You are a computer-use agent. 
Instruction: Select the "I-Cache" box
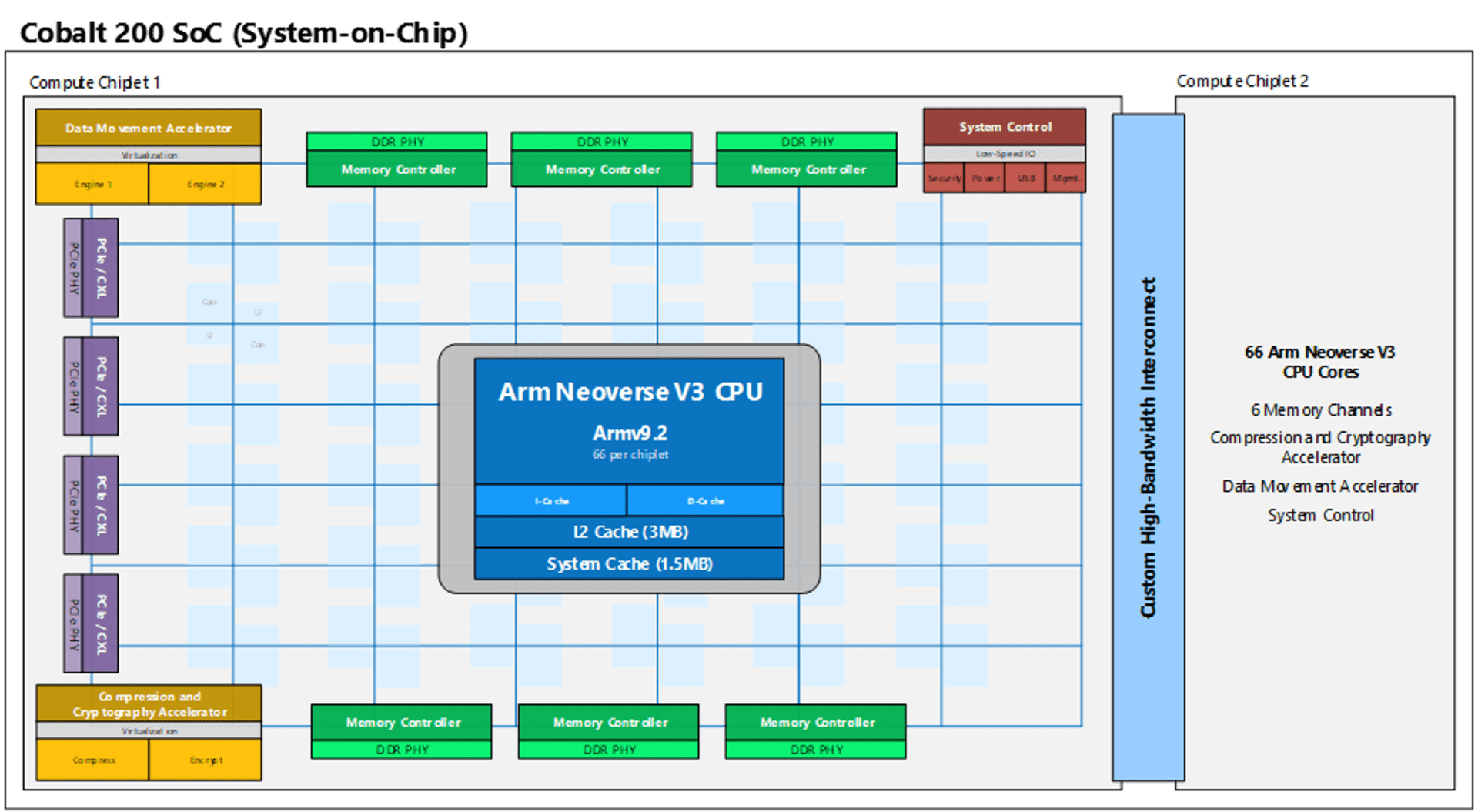[551, 500]
